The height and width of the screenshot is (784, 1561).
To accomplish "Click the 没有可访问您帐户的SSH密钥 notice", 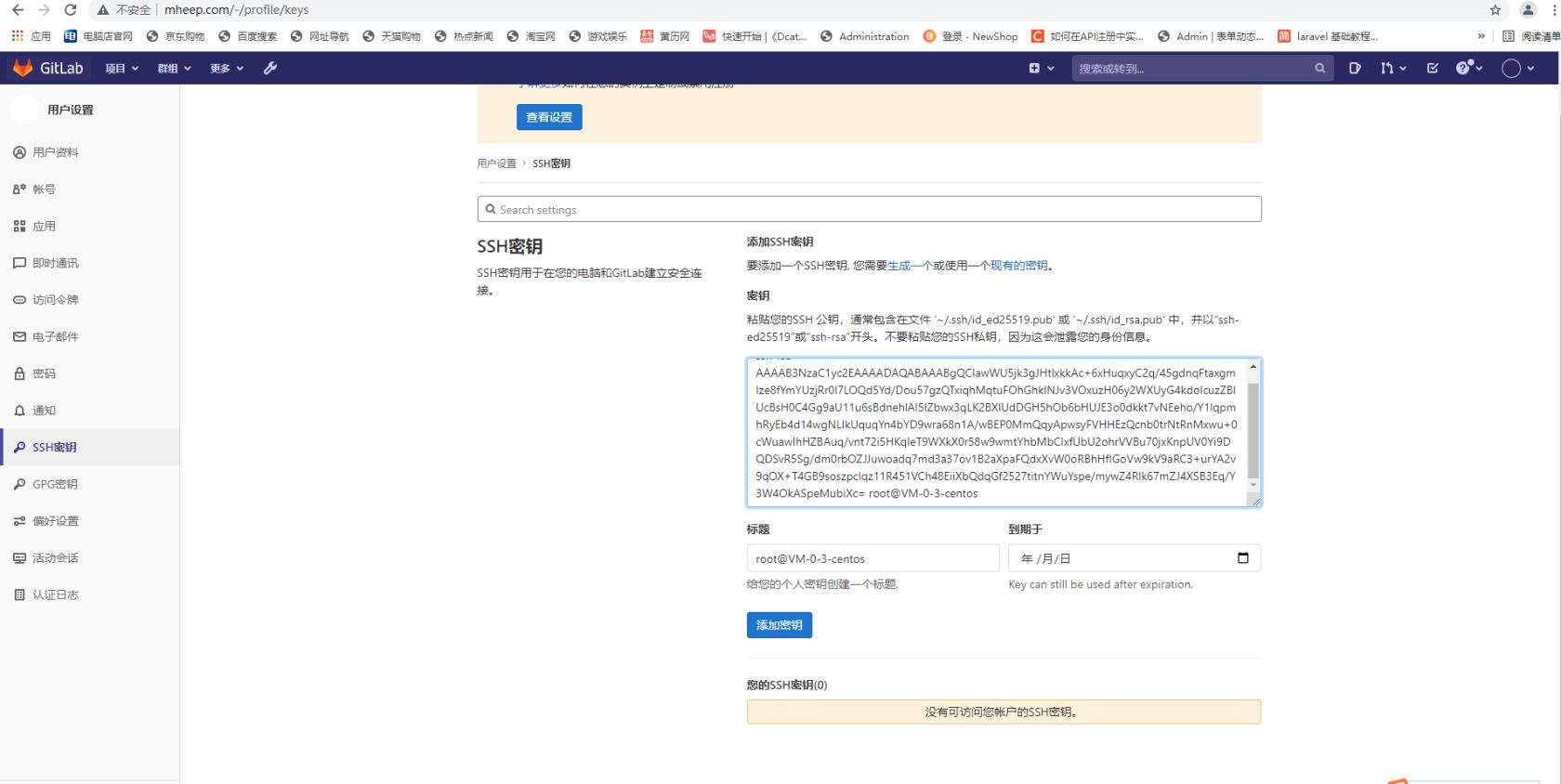I will [x=1003, y=712].
